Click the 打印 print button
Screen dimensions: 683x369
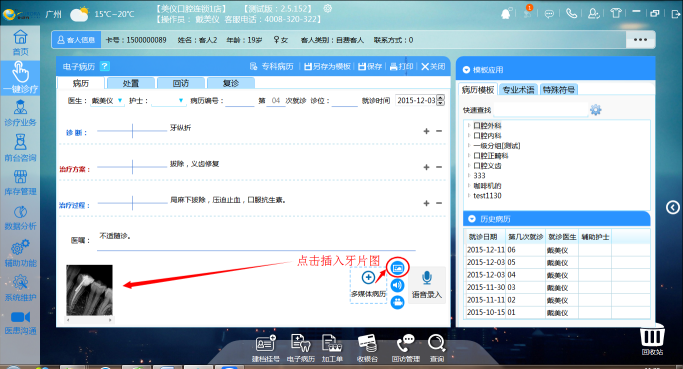401,66
